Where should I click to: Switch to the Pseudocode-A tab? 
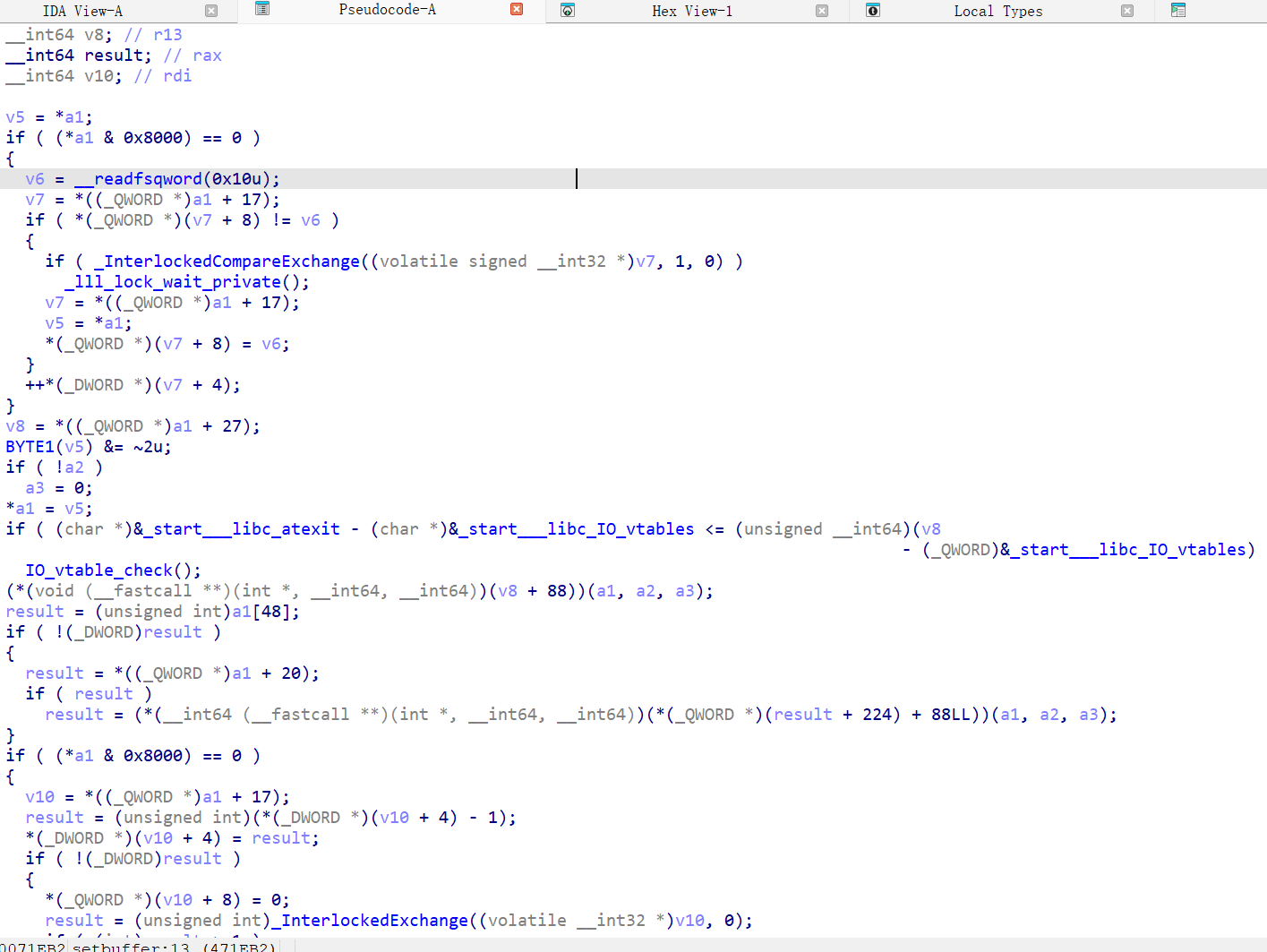click(388, 10)
